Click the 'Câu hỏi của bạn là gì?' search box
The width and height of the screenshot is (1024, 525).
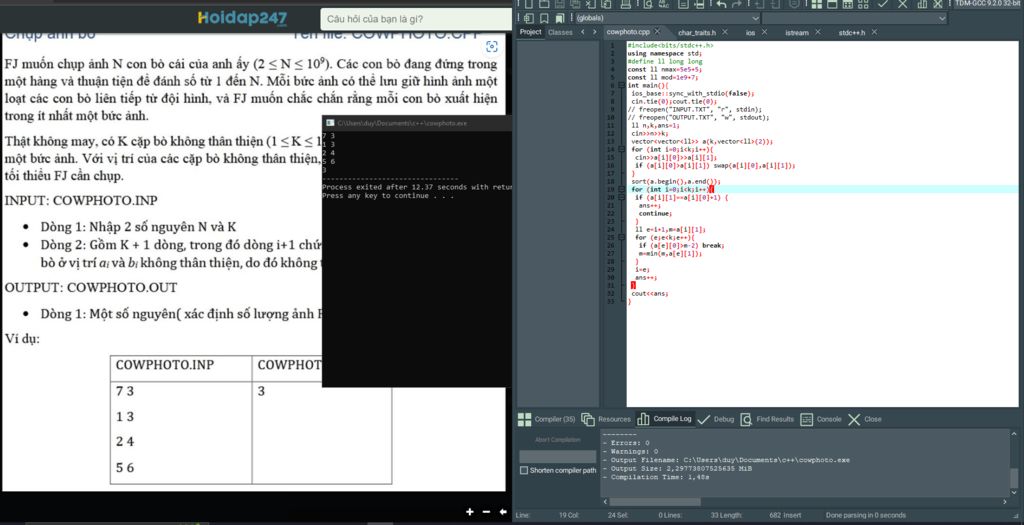416,19
